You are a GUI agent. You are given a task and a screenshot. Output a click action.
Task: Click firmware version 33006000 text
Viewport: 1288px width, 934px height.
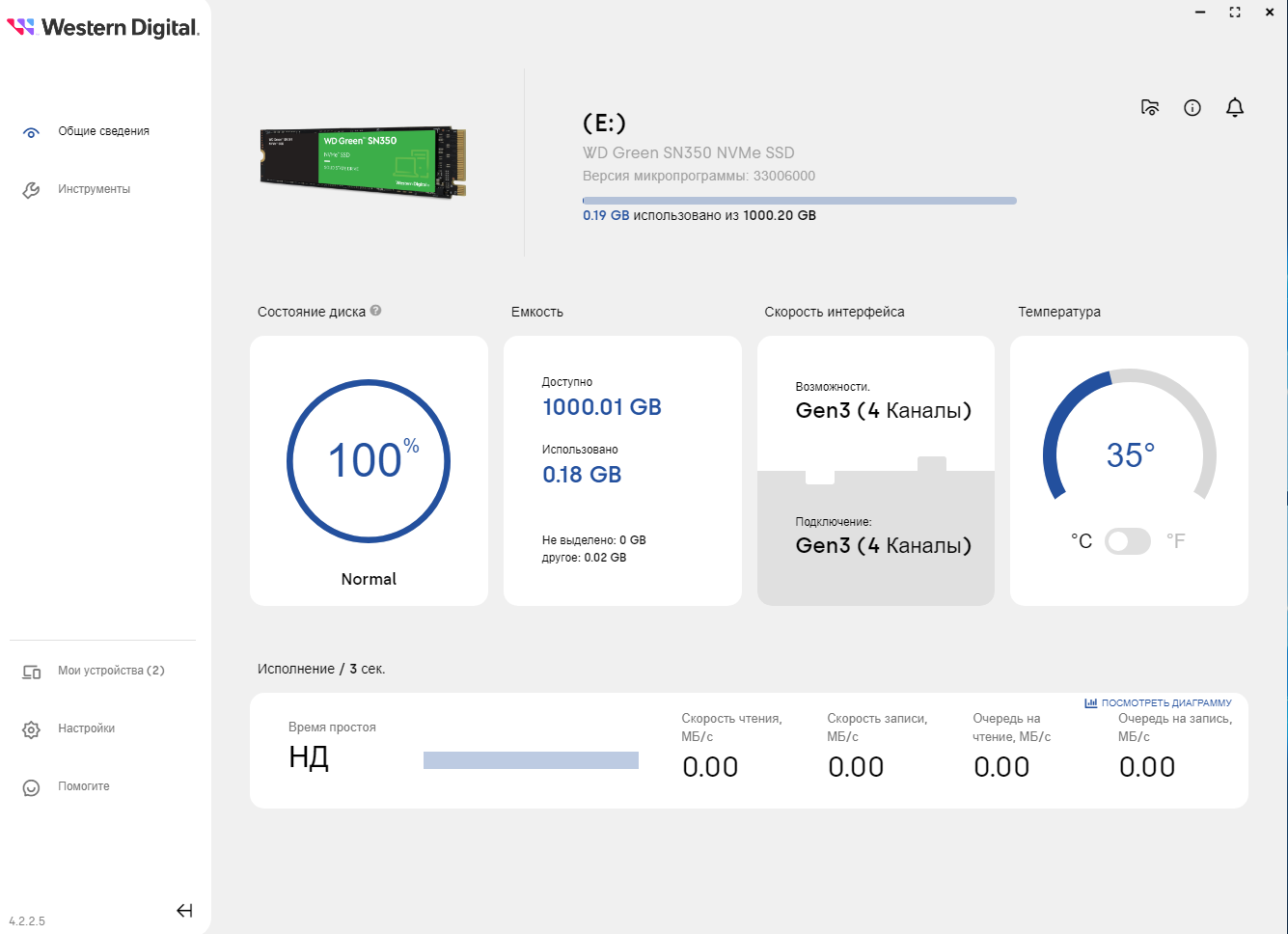(699, 176)
